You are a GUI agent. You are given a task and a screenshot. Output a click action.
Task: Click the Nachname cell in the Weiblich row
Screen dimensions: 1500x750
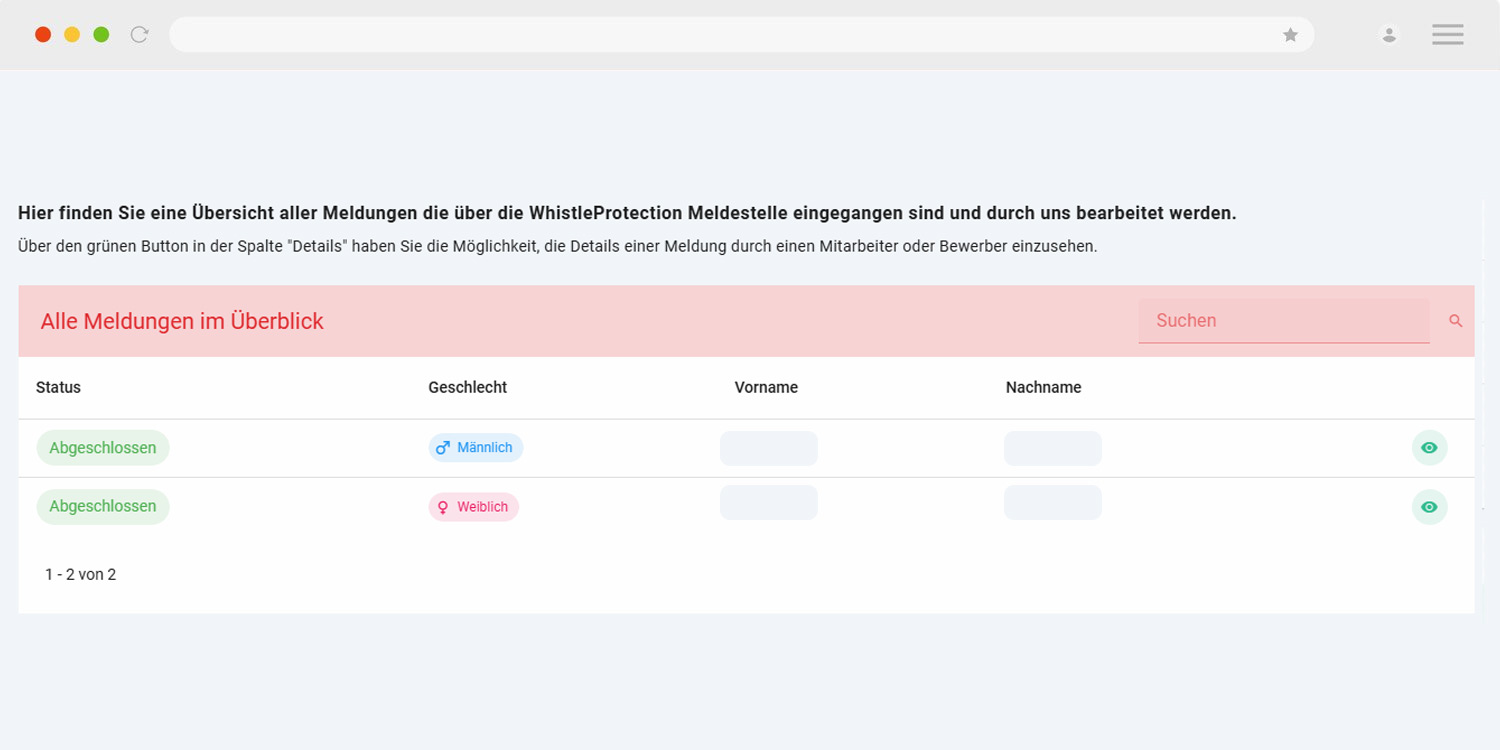point(1053,502)
